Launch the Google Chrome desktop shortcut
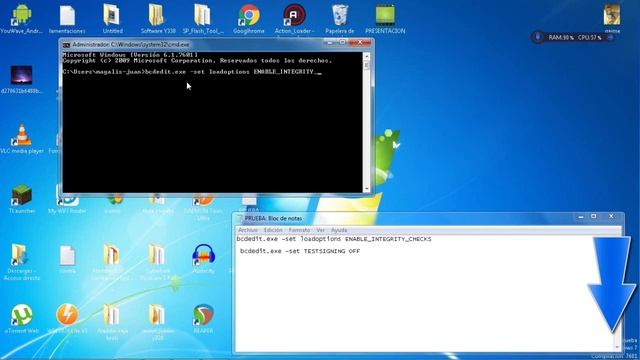 249,16
